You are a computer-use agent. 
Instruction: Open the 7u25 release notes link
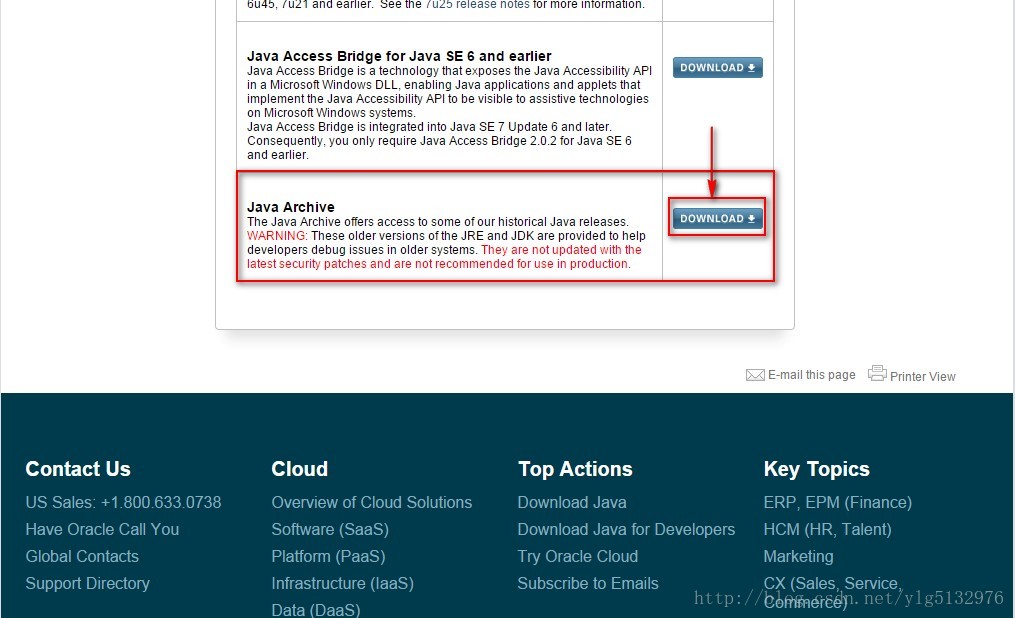click(477, 5)
